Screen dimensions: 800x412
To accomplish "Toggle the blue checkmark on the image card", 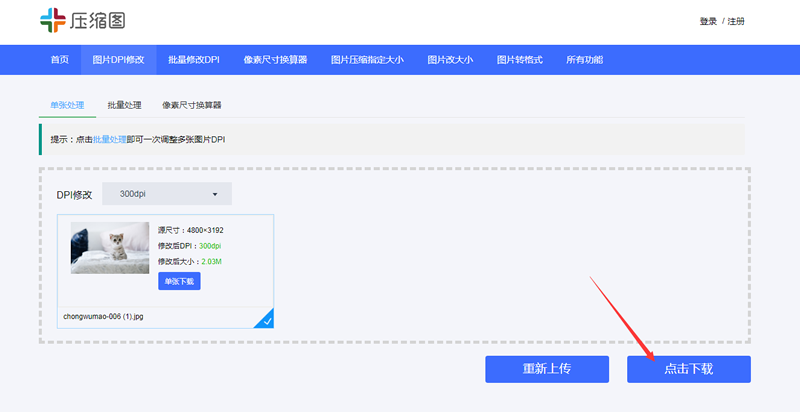I will coord(266,321).
